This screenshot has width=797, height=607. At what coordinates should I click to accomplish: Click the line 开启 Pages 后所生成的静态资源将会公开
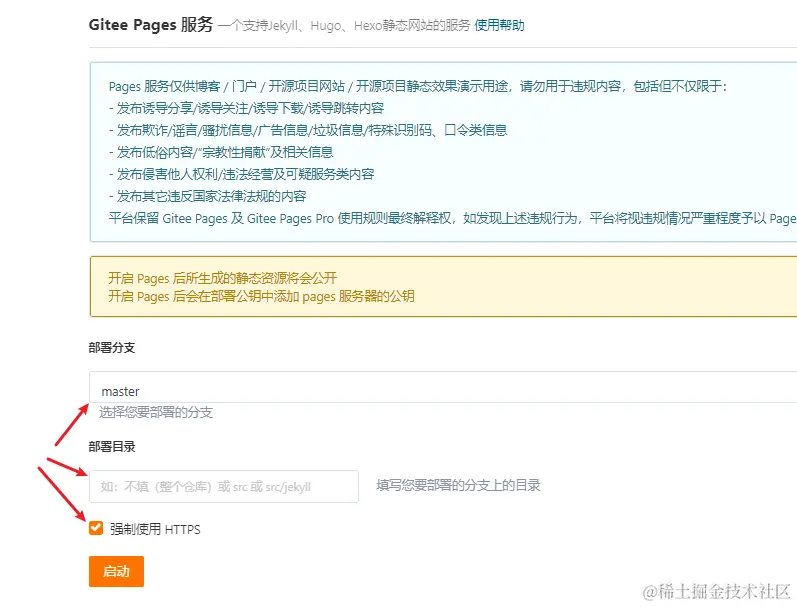pyautogui.click(x=223, y=278)
